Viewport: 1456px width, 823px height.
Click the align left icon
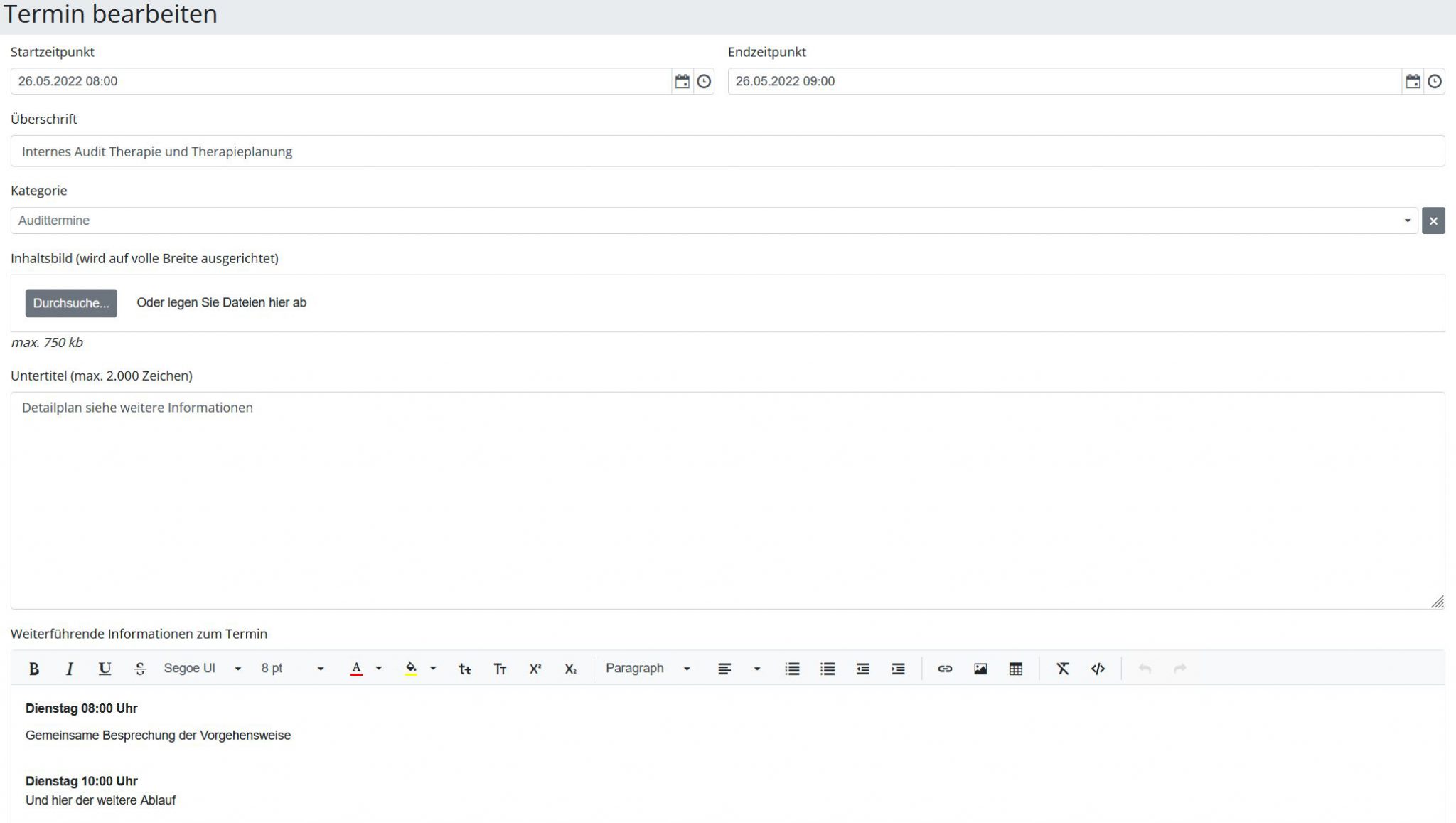click(x=724, y=669)
